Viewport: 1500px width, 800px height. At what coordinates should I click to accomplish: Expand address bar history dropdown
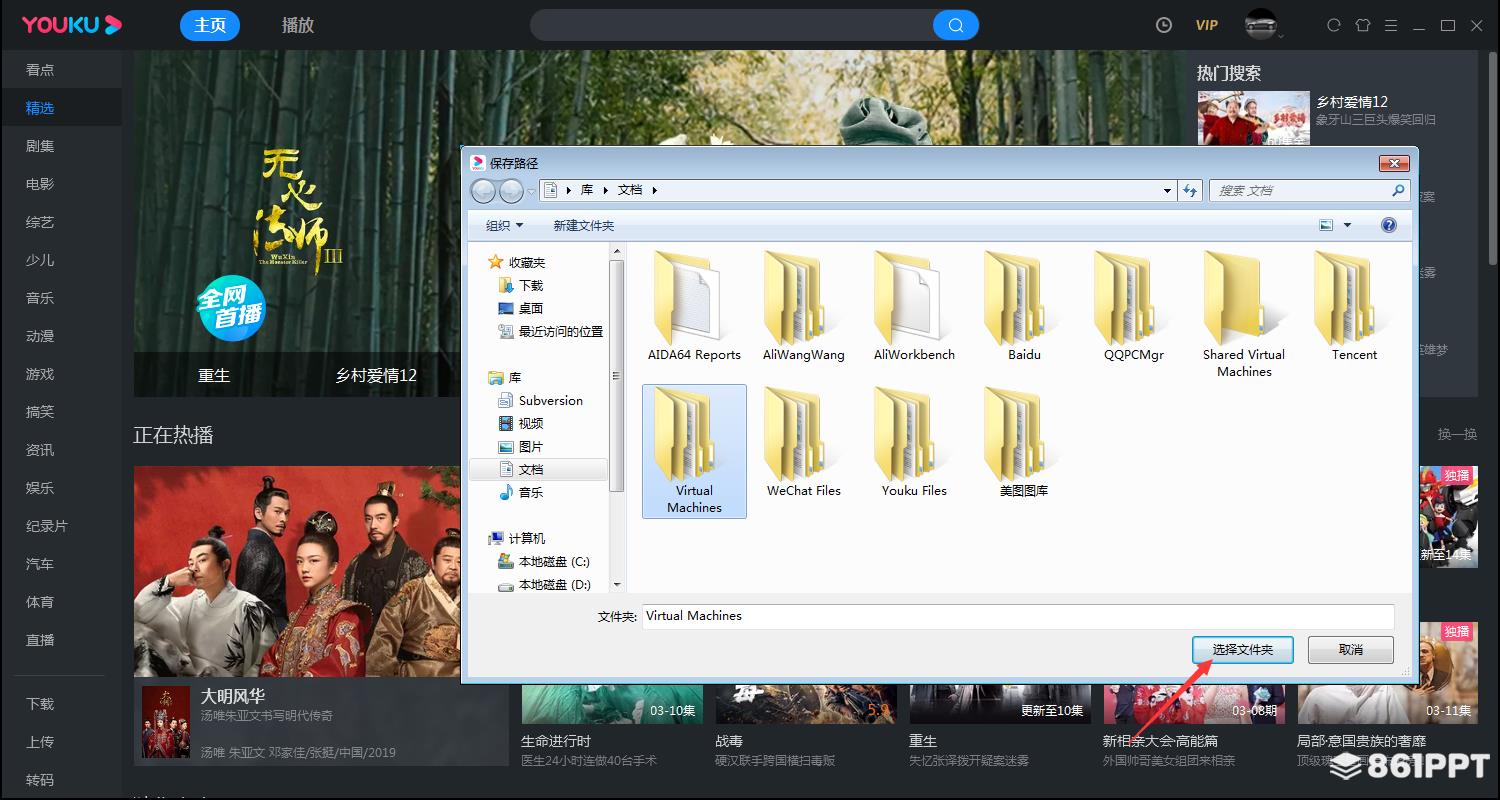click(x=1167, y=190)
